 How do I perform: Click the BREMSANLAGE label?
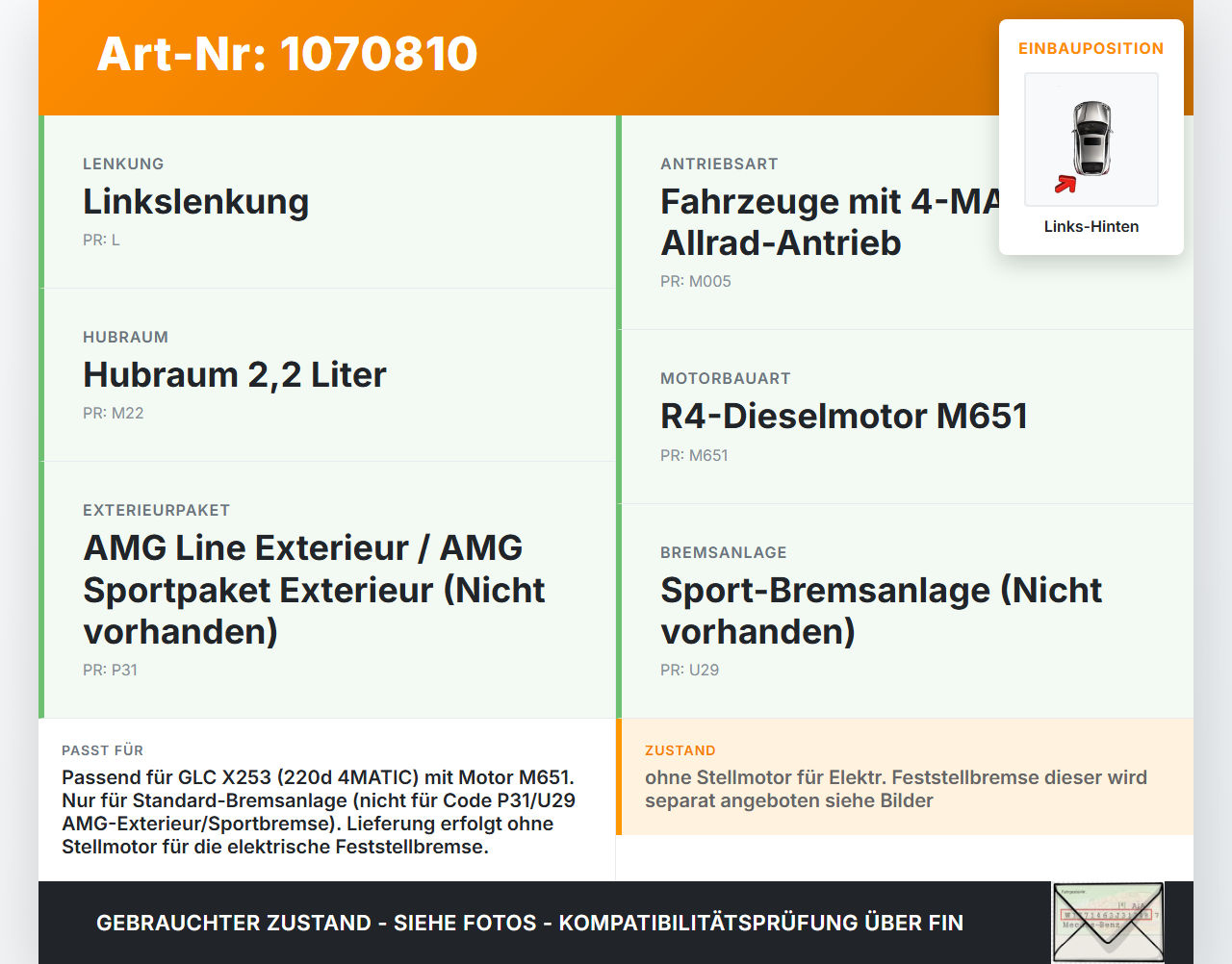pos(724,552)
